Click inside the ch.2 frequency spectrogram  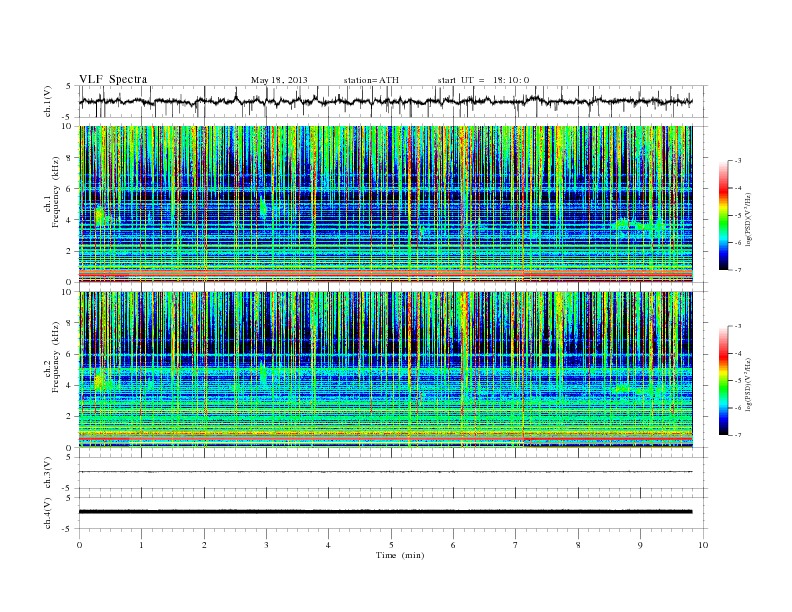[x=385, y=370]
